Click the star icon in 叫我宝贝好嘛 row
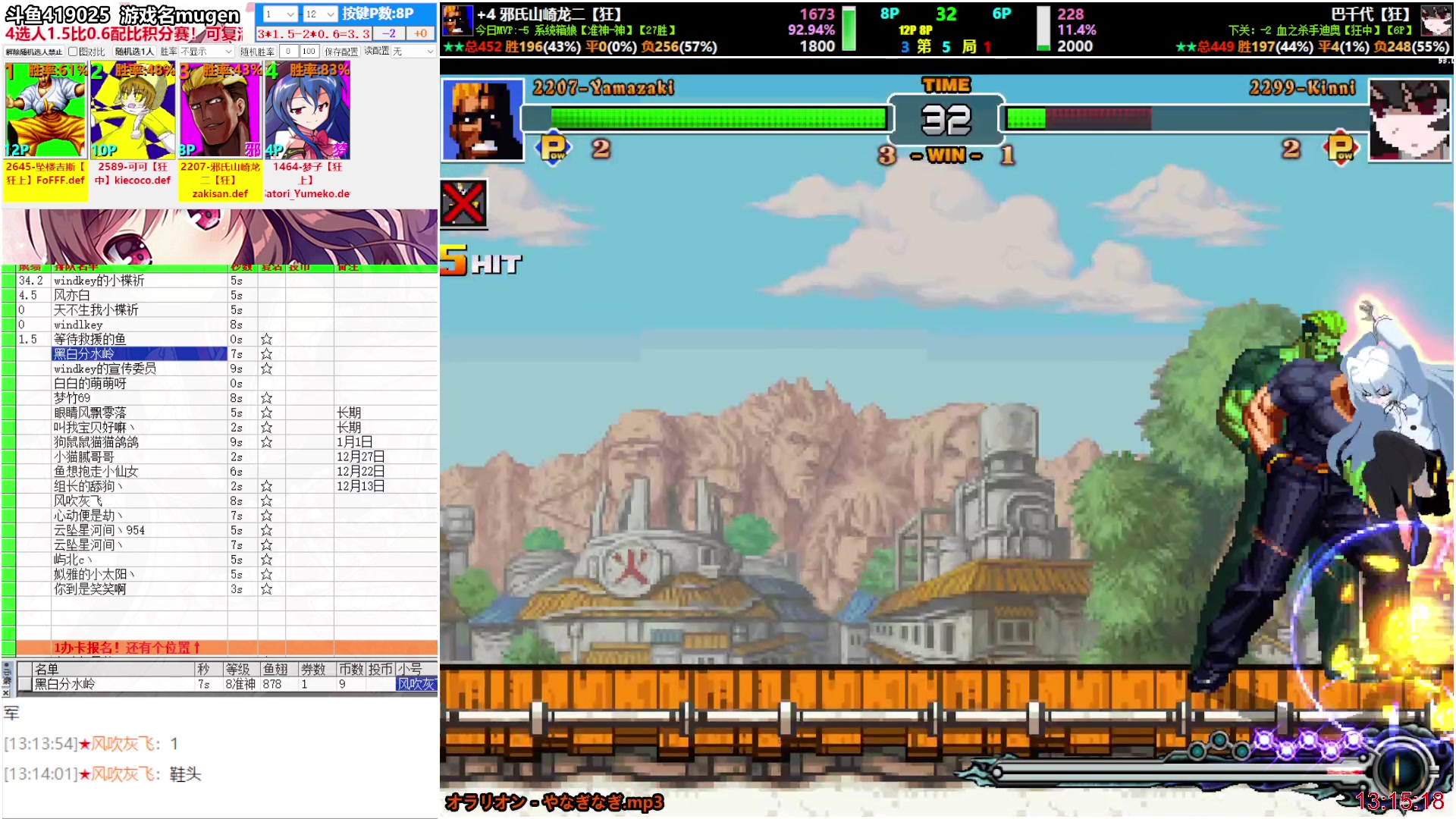 pos(266,428)
